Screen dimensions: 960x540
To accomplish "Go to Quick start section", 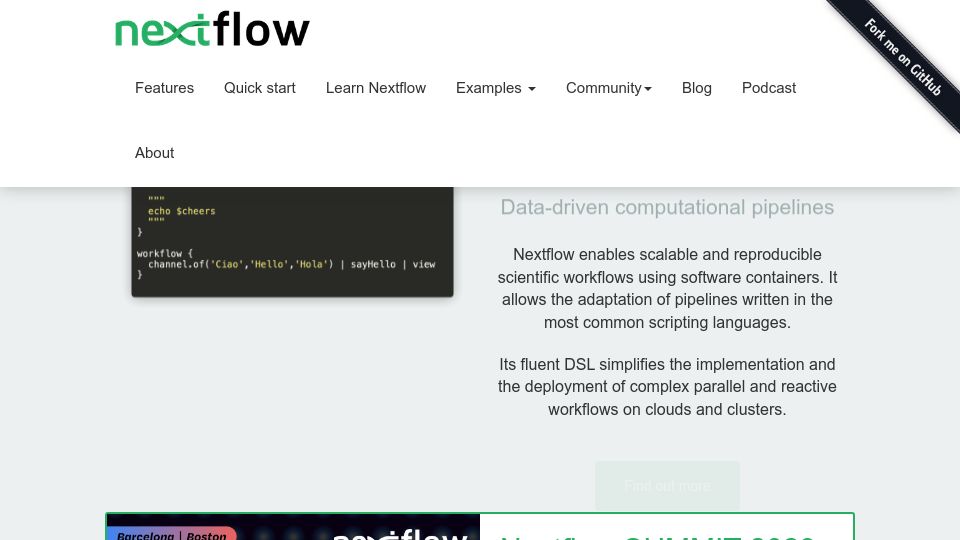I will pyautogui.click(x=260, y=88).
